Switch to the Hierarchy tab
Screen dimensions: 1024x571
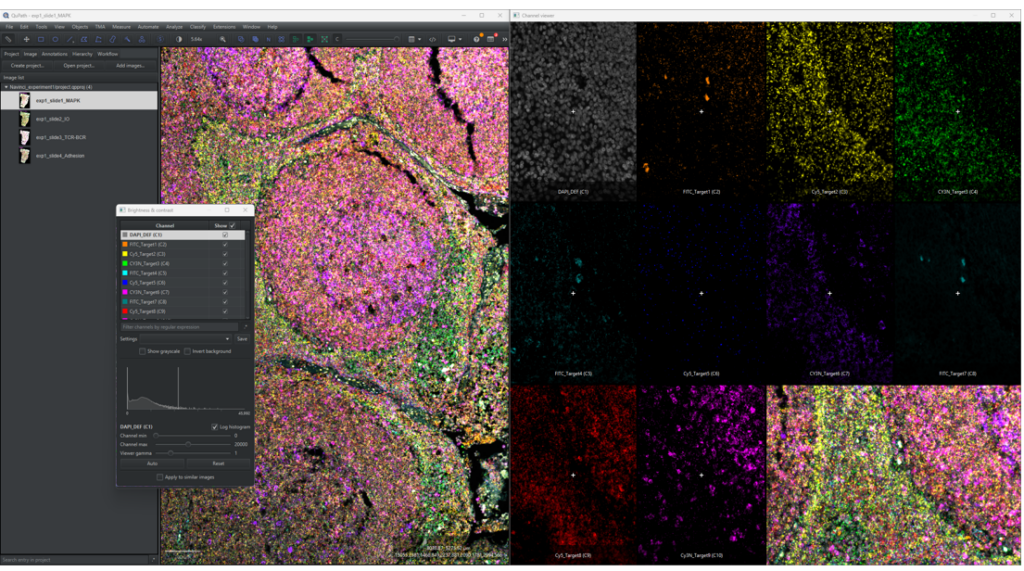(x=82, y=54)
